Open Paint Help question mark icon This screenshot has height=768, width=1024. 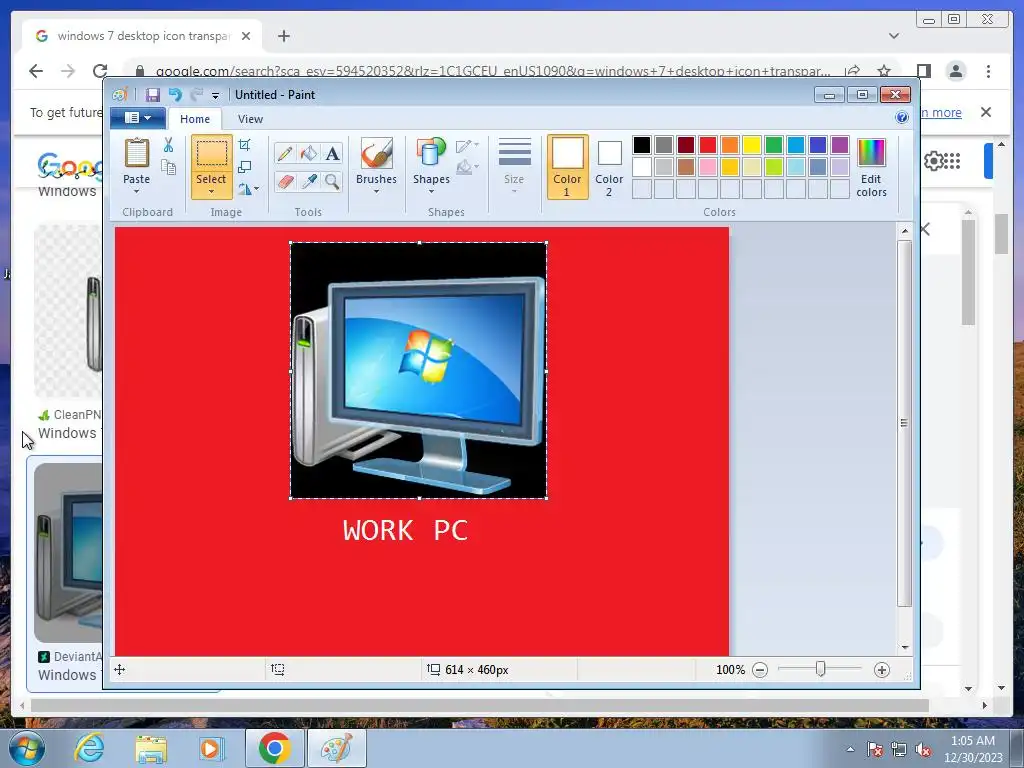point(902,118)
